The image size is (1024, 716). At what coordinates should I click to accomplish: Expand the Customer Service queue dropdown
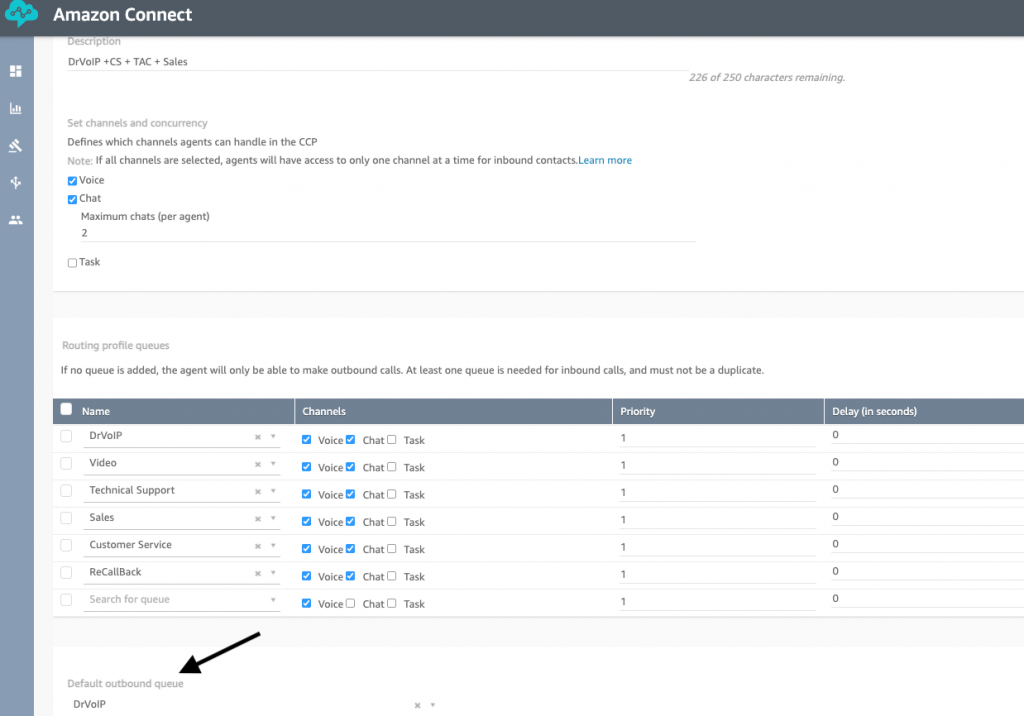click(x=273, y=545)
